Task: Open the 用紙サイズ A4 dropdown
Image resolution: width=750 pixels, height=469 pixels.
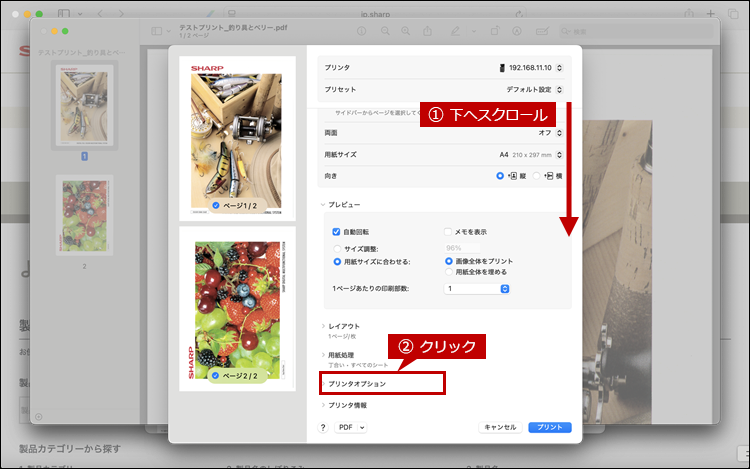Action: (x=534, y=155)
